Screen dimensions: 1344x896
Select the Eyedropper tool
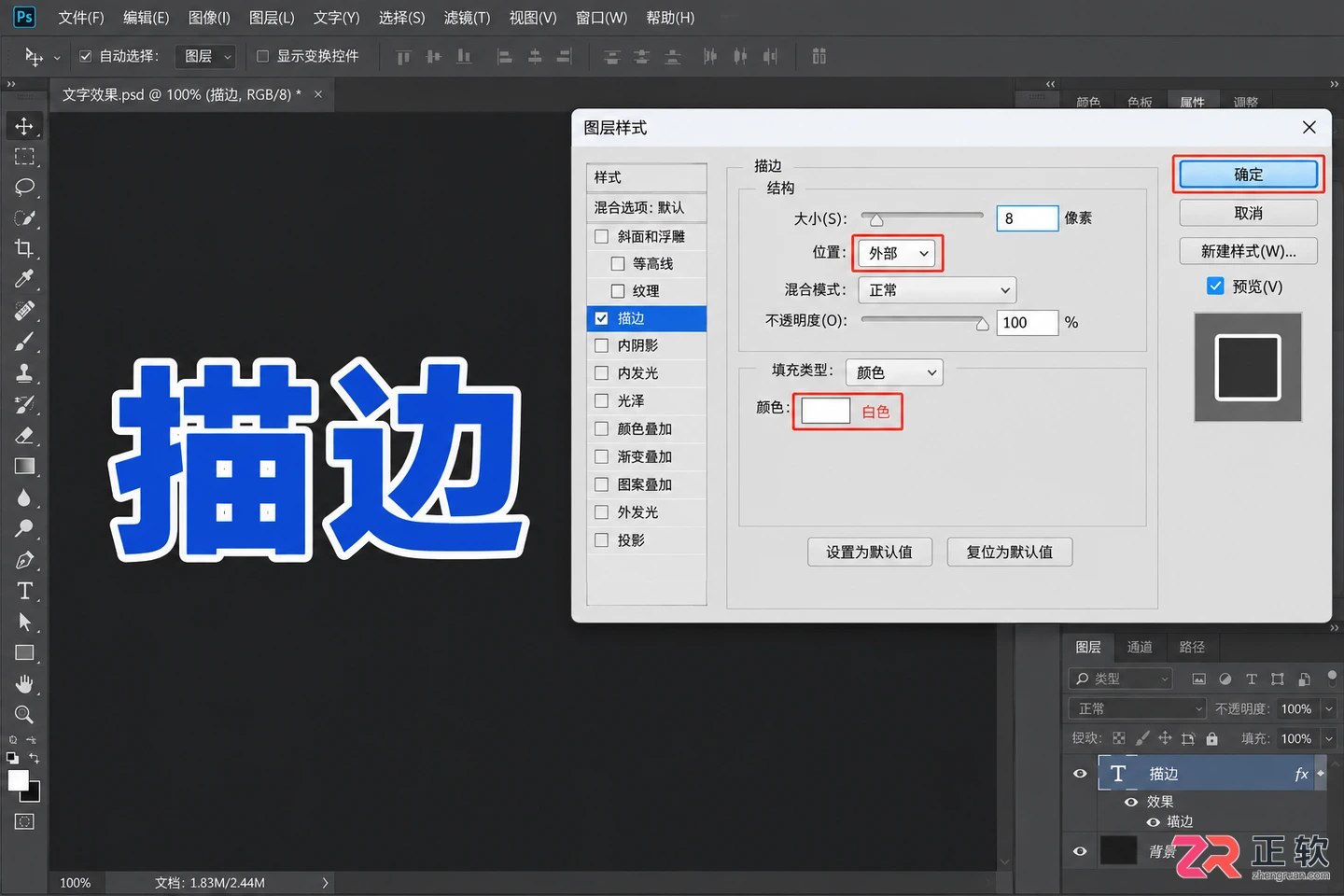coord(24,279)
